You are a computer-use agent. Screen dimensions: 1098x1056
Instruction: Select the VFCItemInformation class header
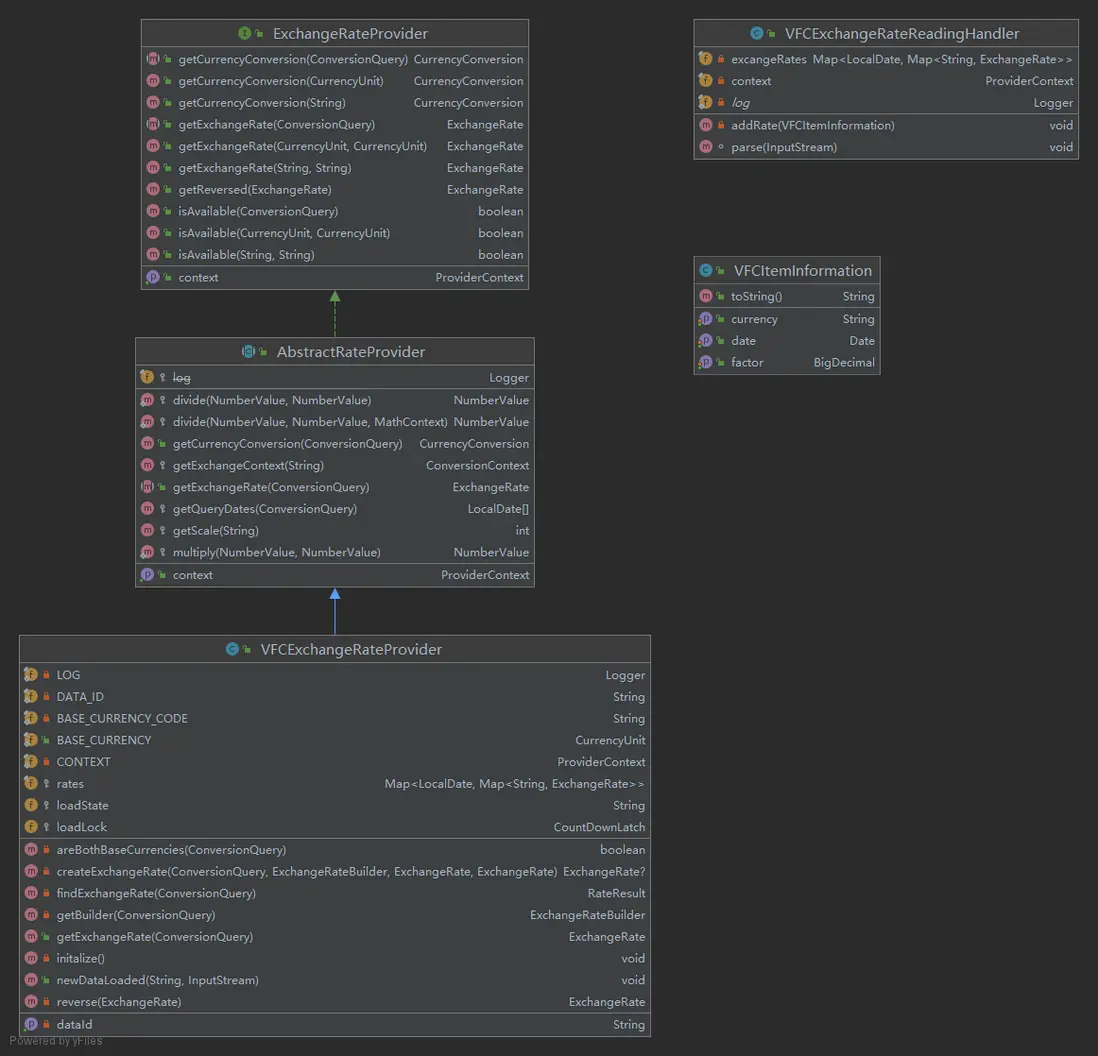coord(787,270)
